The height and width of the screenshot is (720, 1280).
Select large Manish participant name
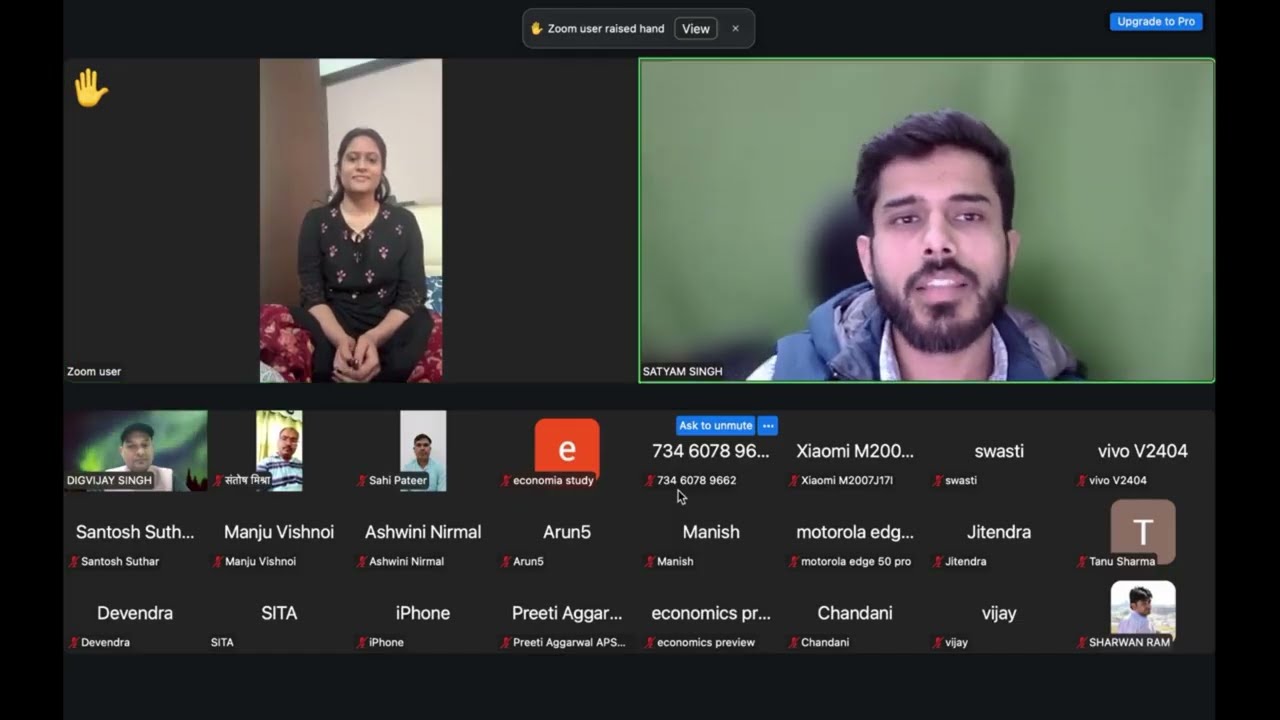(711, 532)
